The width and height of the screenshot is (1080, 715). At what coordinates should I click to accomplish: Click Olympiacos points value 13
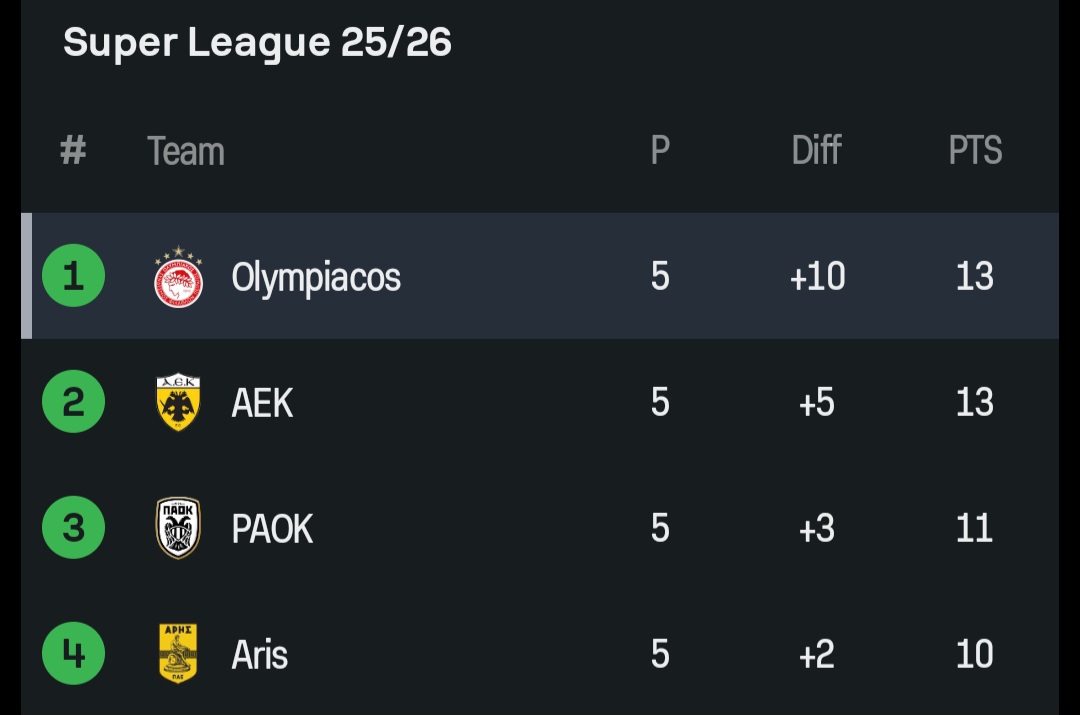(974, 277)
